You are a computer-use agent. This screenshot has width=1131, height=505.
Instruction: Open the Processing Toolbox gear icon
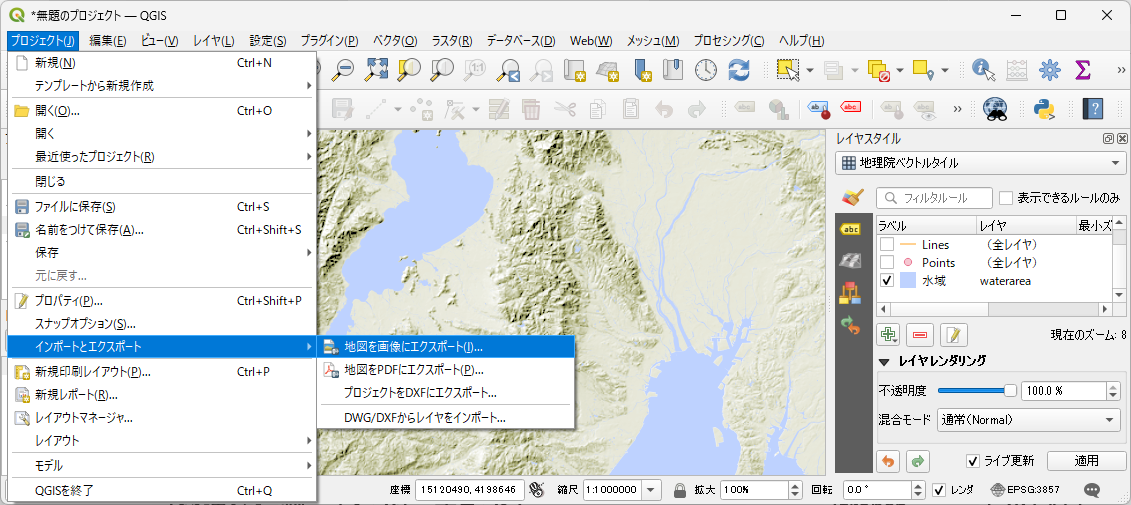[1049, 69]
